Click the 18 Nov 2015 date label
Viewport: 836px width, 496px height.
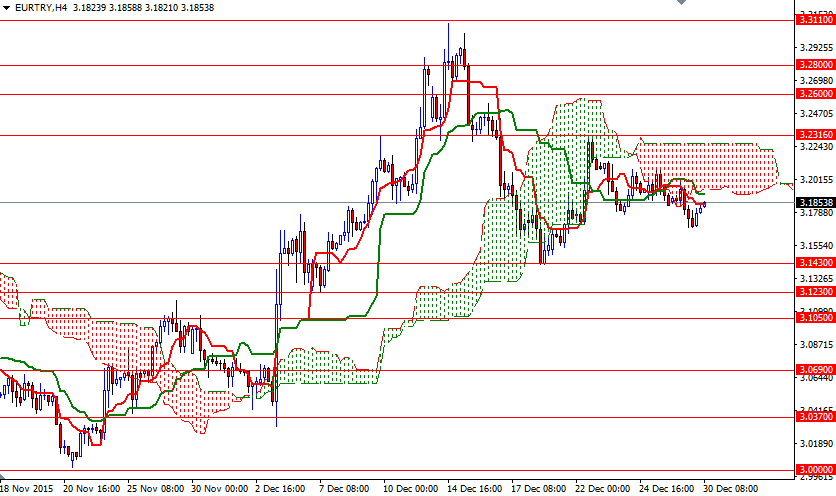point(27,489)
